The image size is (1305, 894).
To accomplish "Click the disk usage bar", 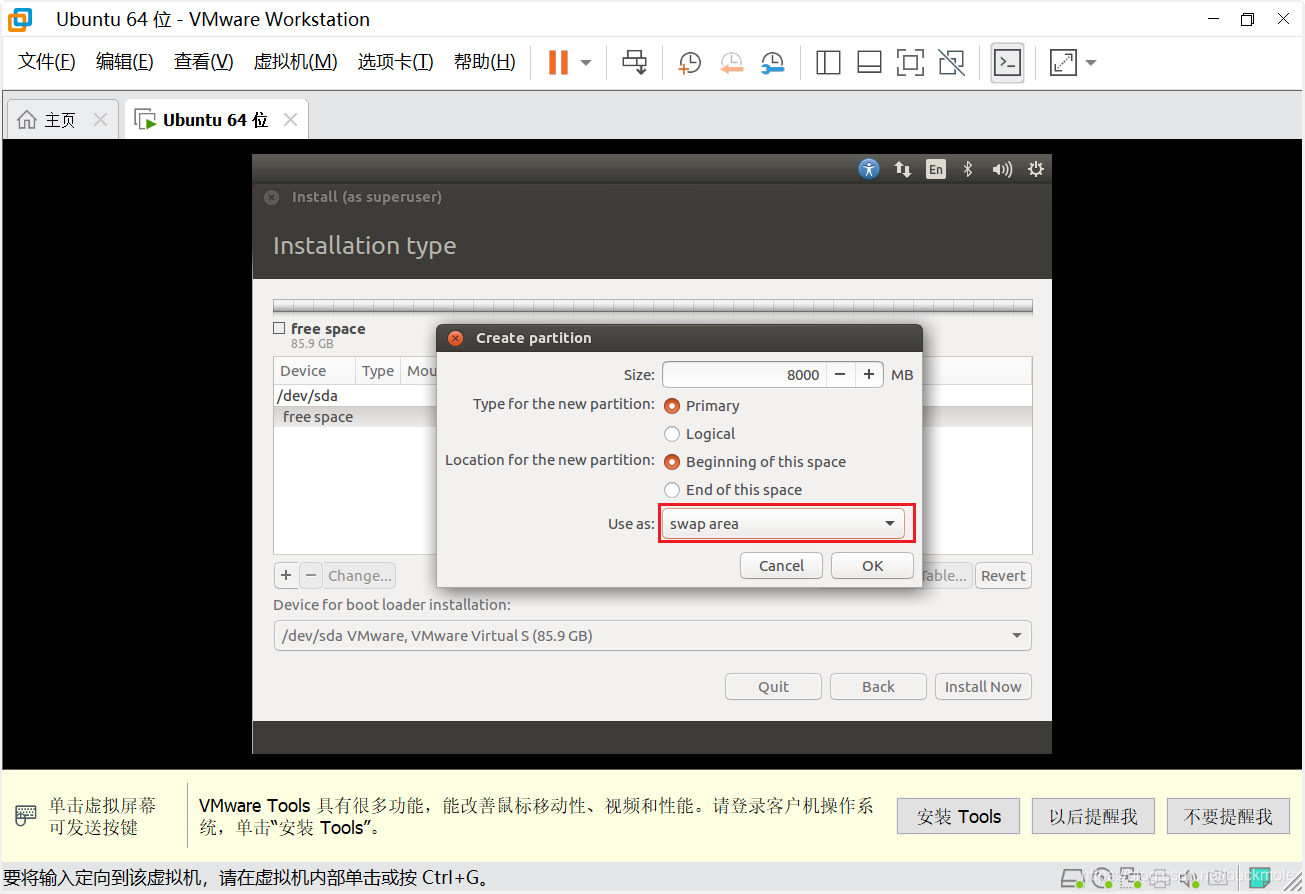I will tap(652, 306).
